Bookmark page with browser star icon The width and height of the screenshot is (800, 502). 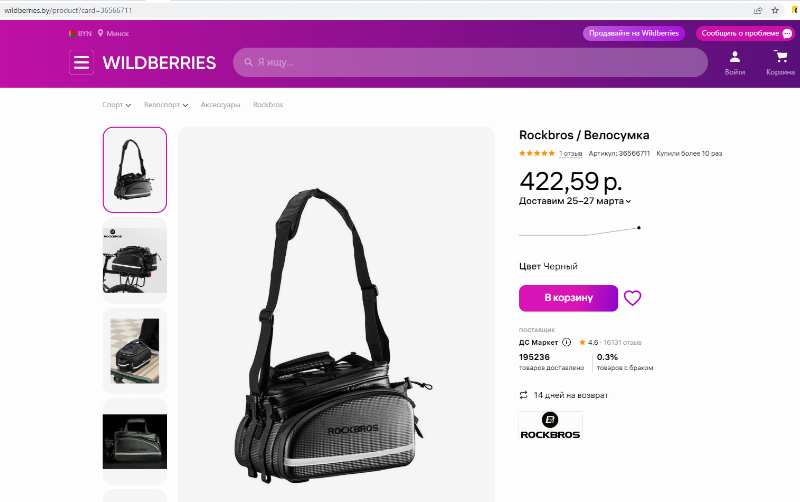tap(776, 10)
